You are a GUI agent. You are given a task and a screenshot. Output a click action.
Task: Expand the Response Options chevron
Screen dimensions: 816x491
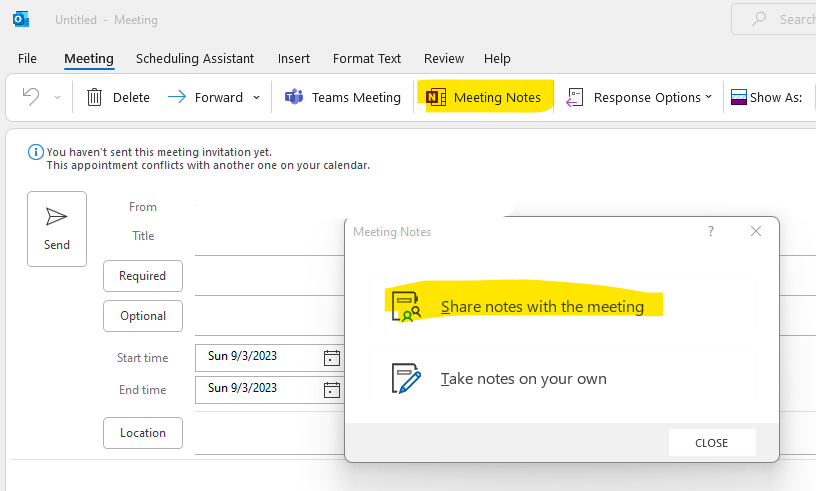coord(708,97)
